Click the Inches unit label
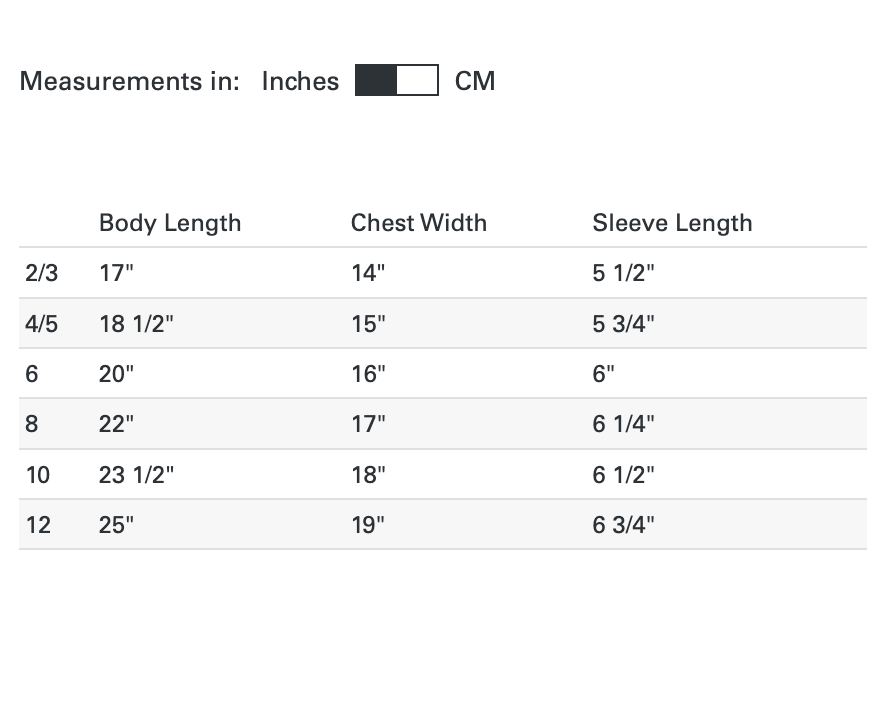Viewport: 896px width, 728px height. click(300, 81)
